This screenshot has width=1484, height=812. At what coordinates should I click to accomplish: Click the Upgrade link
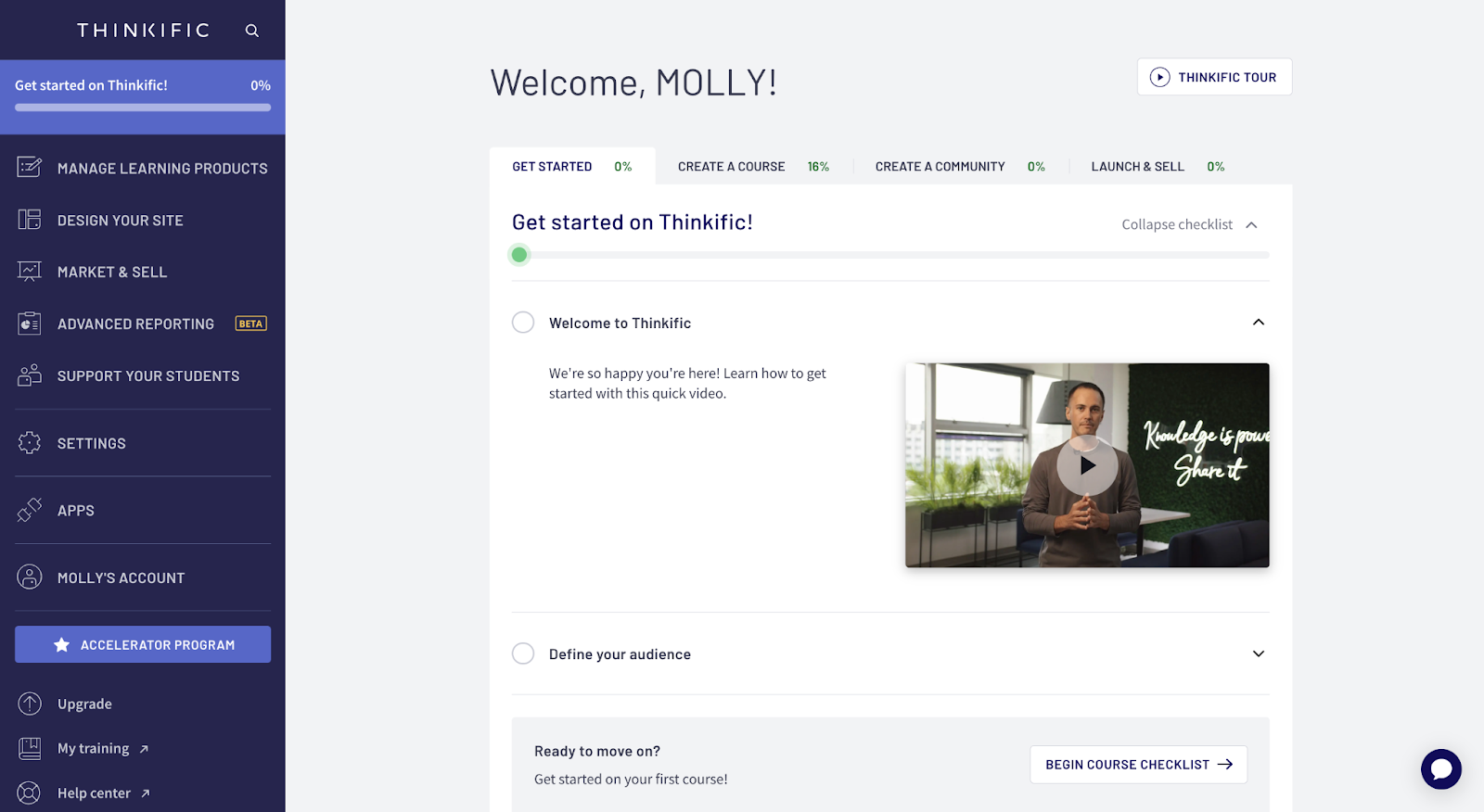point(84,704)
